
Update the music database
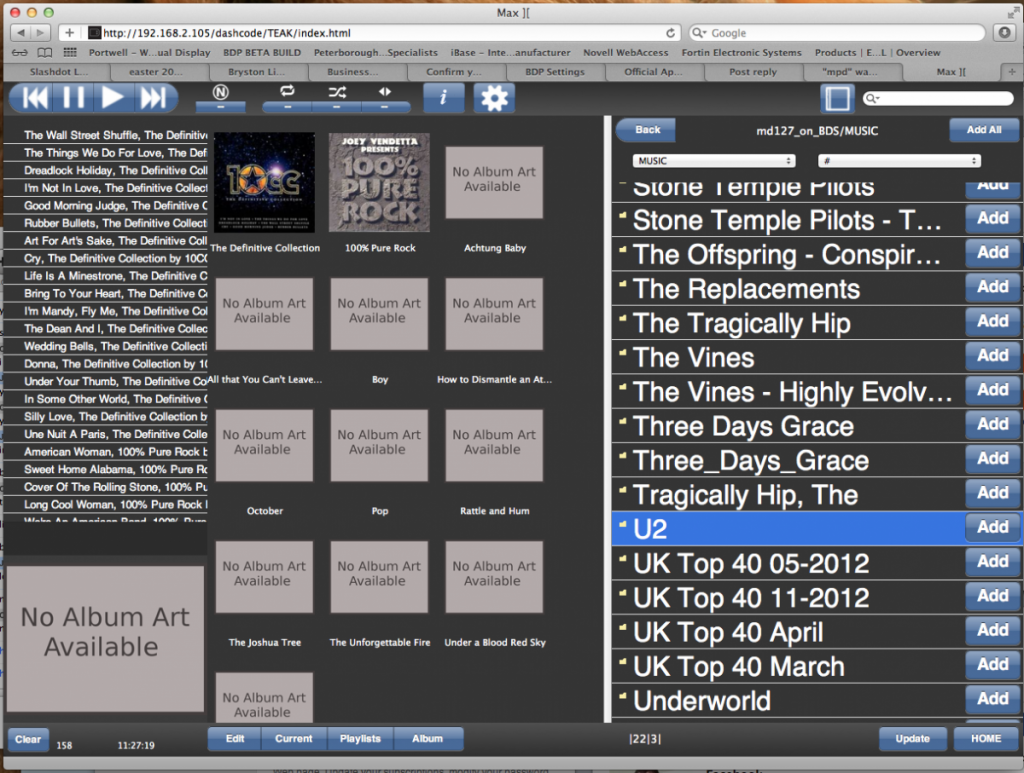tap(912, 738)
